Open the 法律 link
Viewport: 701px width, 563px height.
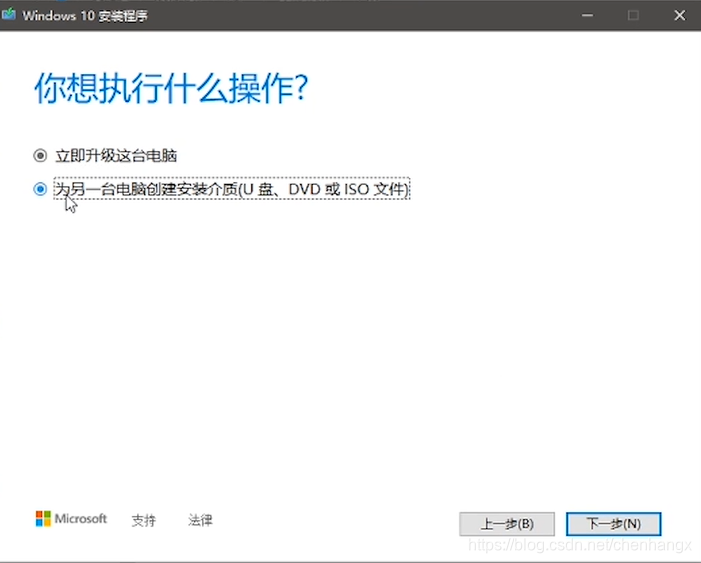(200, 520)
